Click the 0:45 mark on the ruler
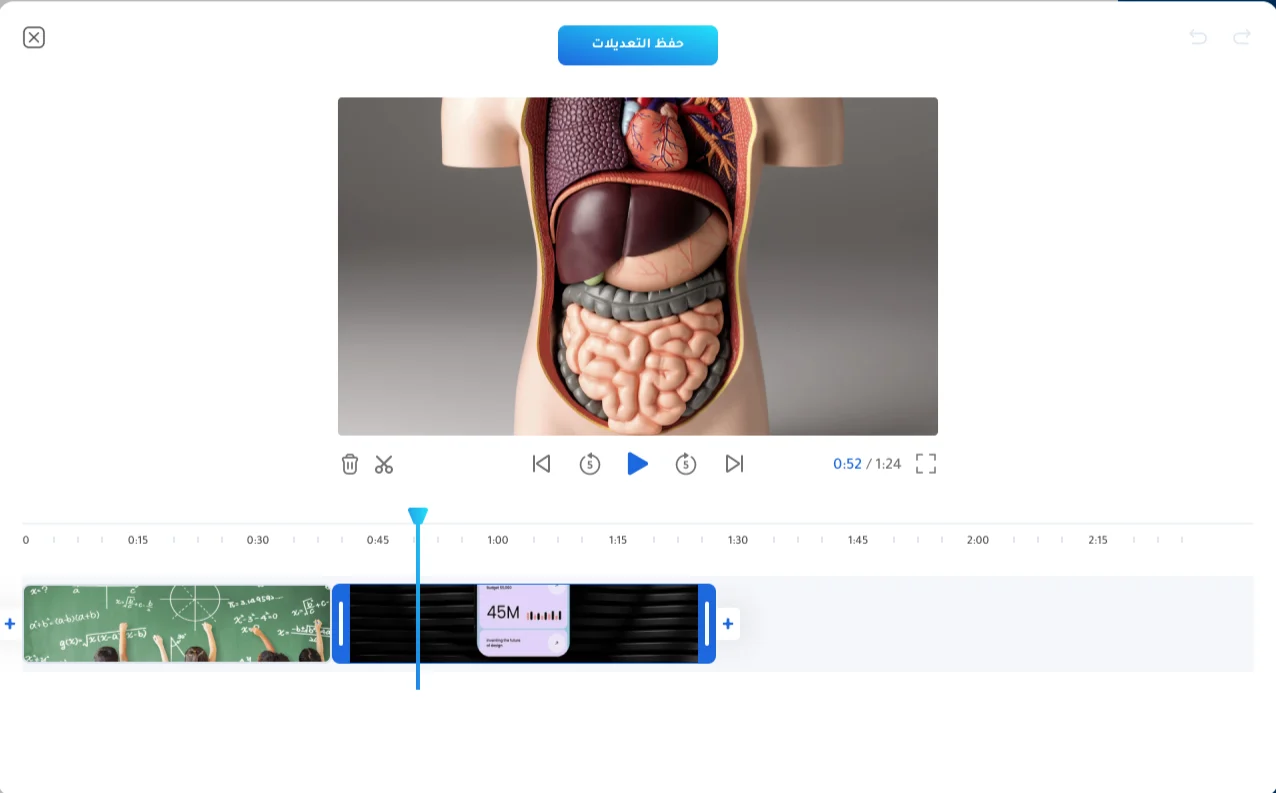 [378, 540]
